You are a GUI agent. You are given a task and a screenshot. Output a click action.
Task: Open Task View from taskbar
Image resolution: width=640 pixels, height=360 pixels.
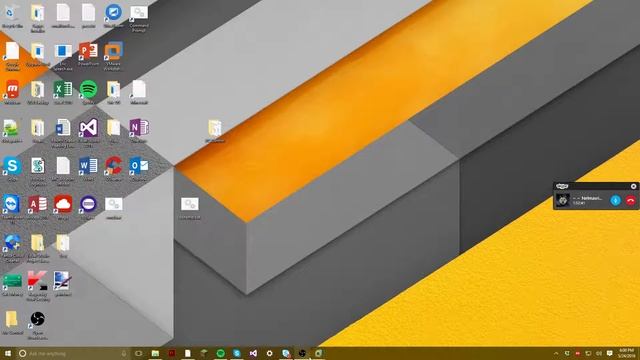tap(138, 353)
